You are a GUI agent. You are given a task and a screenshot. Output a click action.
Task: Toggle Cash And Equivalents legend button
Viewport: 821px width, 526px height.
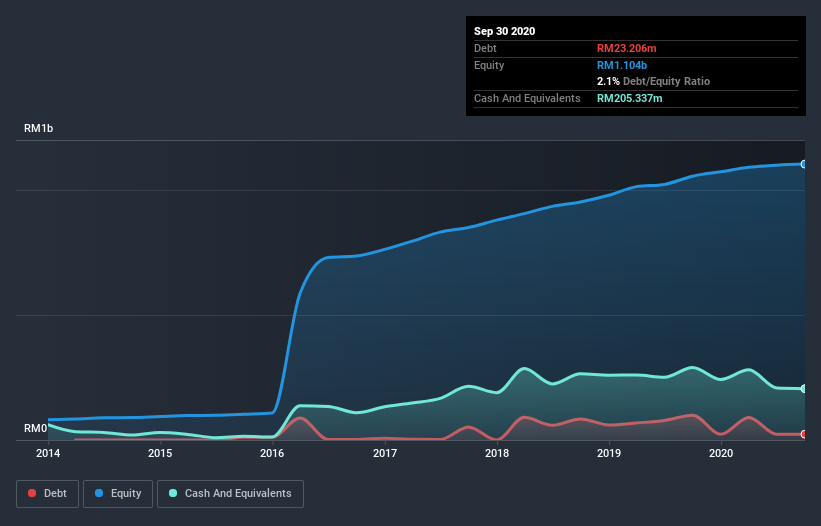[x=230, y=494]
